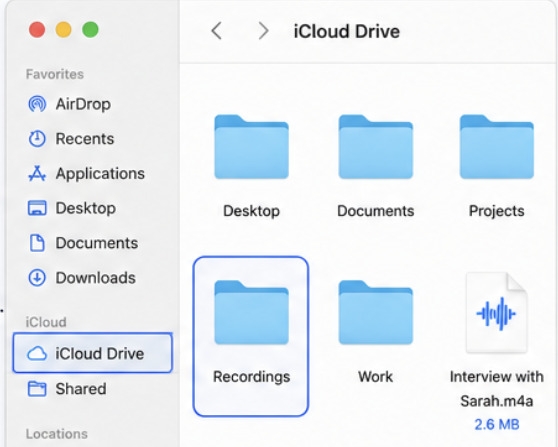Open the Downloads sidebar location
This screenshot has height=447, width=558.
pyautogui.click(x=82, y=278)
